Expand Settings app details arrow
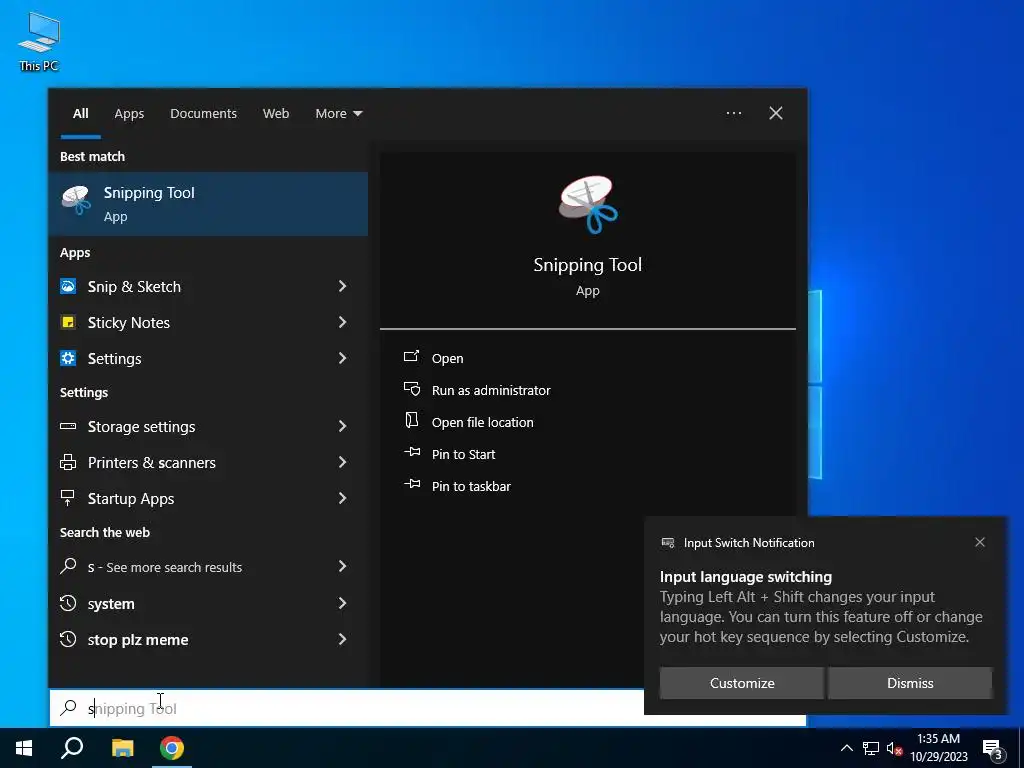The image size is (1024, 768). click(x=342, y=358)
